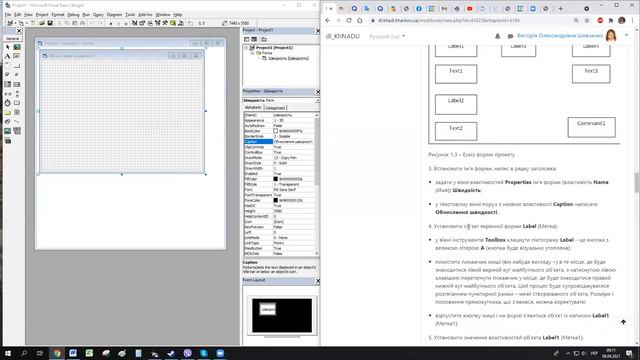Click Save Project toolbar icon
Image resolution: width=640 pixels, height=360 pixels.
[50, 23]
